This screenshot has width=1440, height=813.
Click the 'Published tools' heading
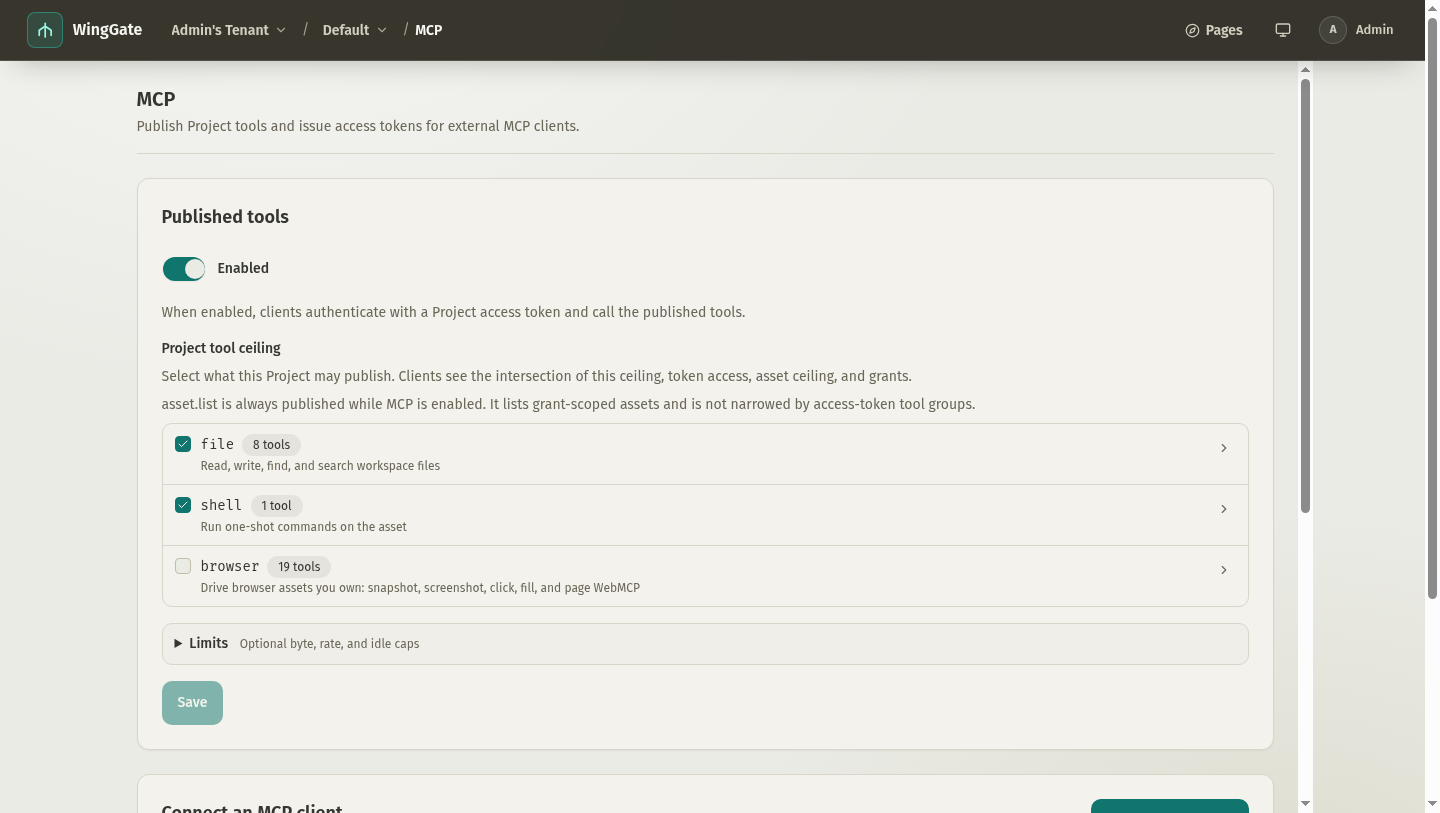coord(225,217)
